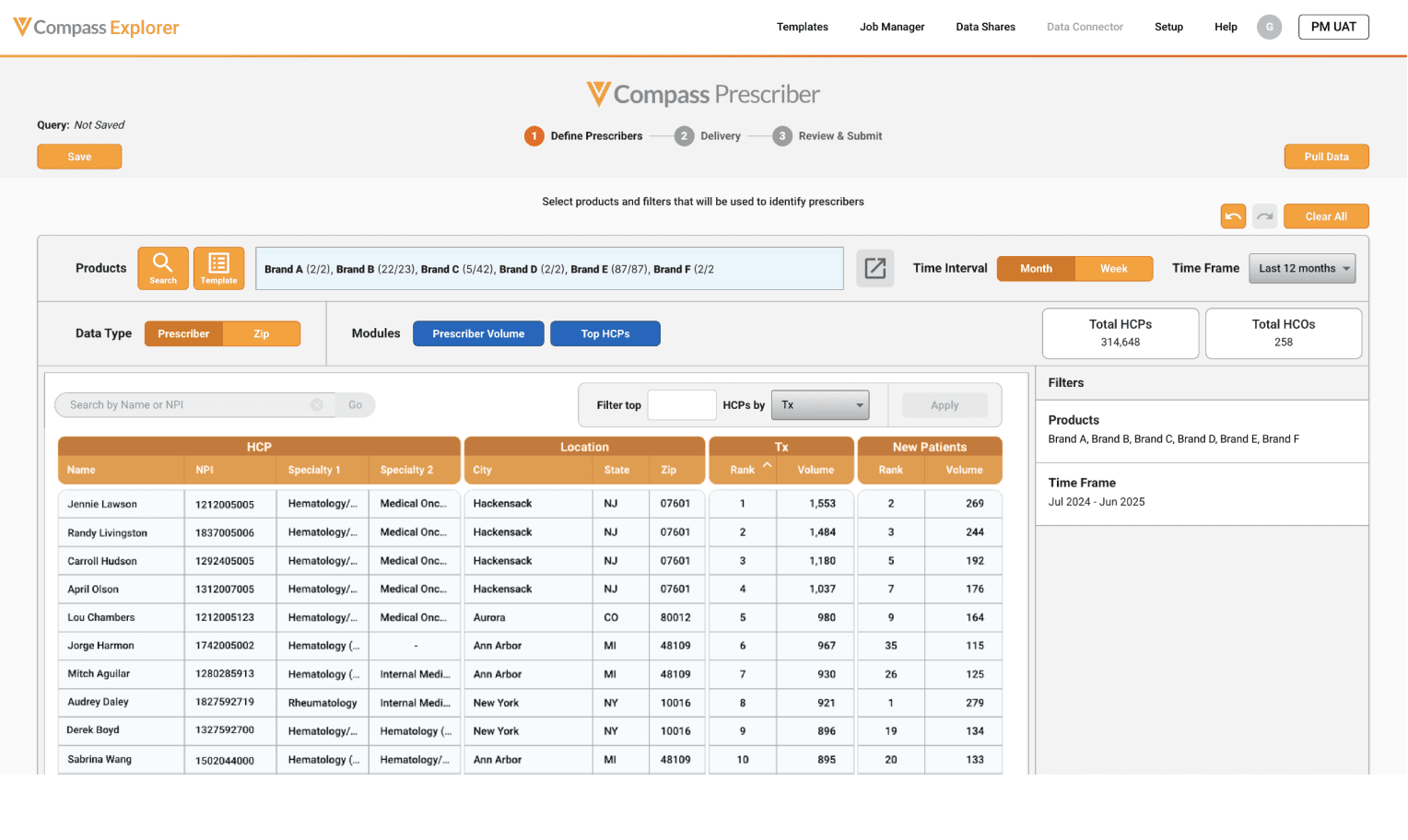Viewport: 1408px width, 840px height.
Task: Click the Tx Rank sort arrow
Action: tap(767, 465)
